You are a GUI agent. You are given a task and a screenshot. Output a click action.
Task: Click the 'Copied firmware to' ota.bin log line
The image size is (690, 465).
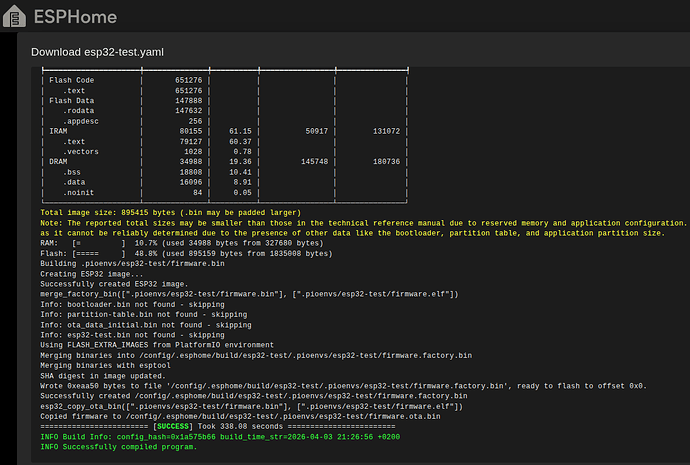(240, 416)
